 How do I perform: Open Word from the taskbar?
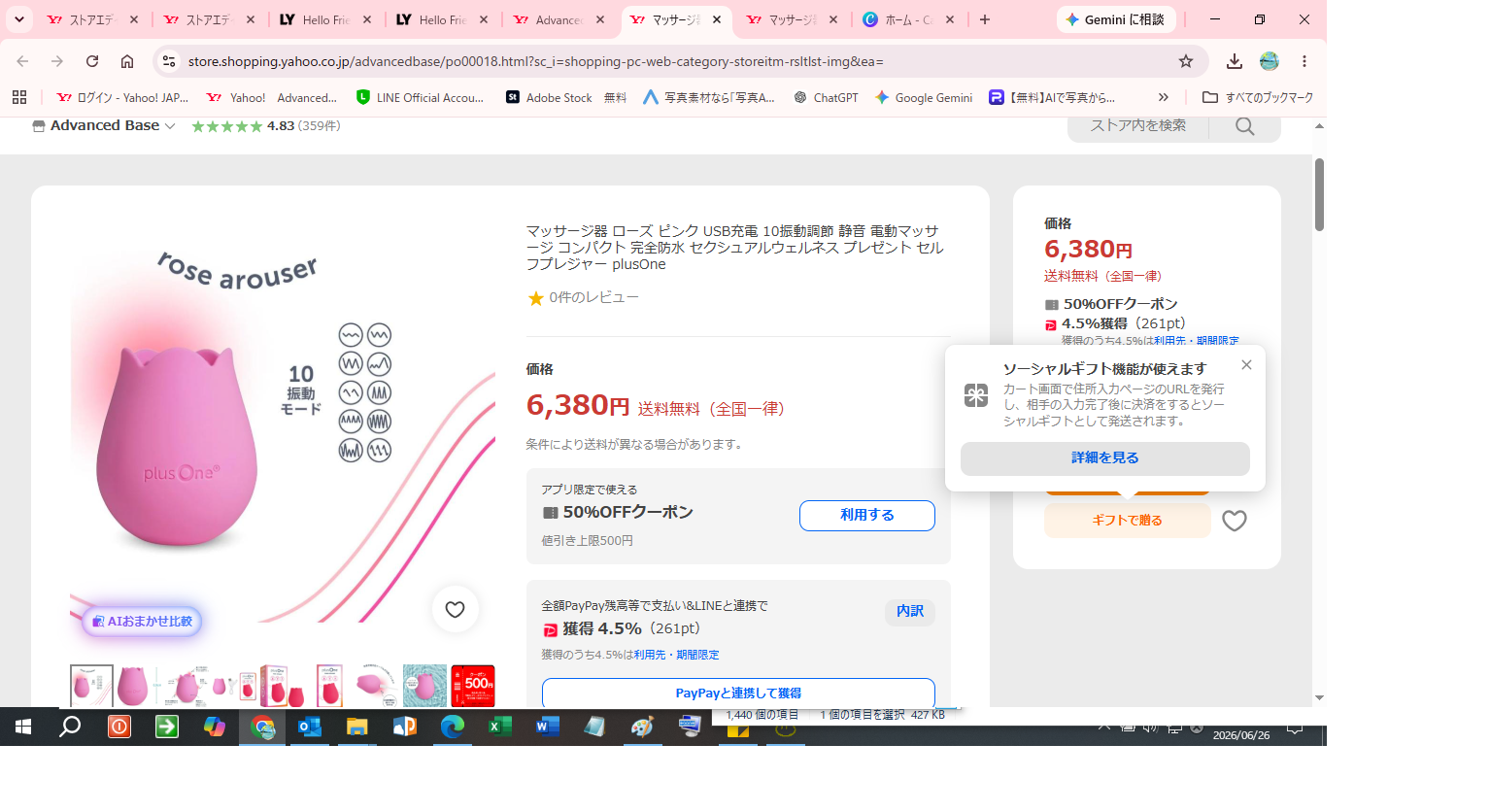coord(548,727)
